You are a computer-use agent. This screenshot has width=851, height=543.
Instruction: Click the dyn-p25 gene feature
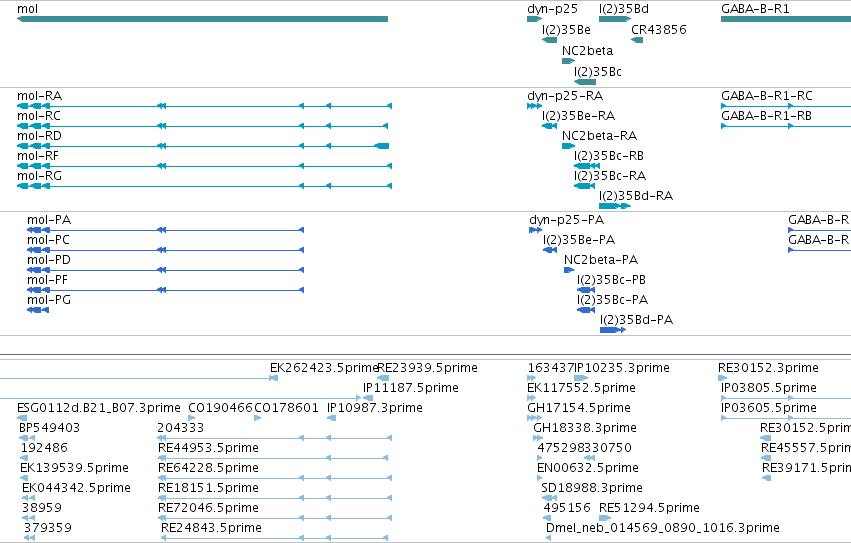[535, 19]
